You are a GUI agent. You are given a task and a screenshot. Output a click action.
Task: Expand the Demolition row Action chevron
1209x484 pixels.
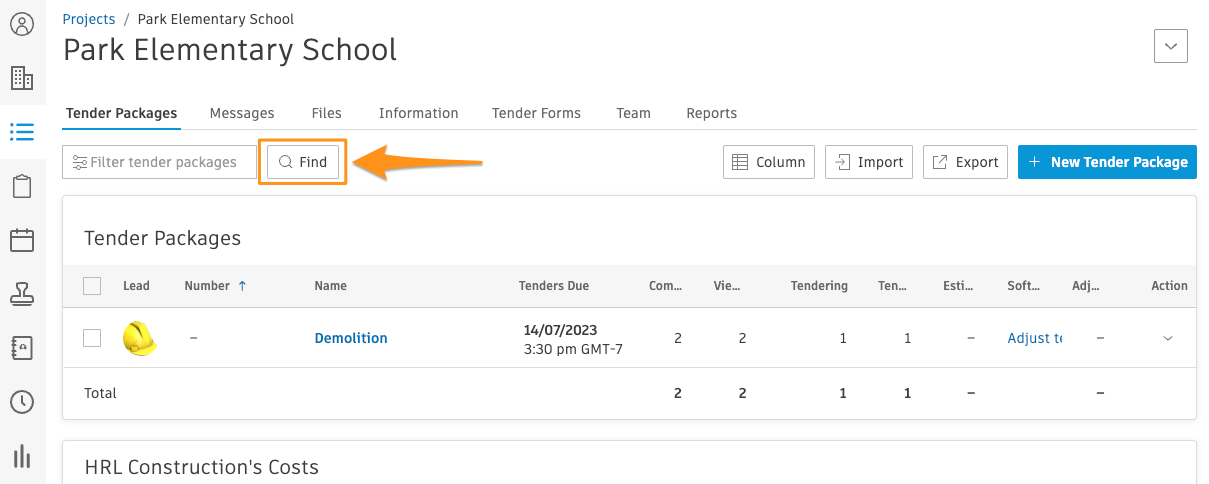pos(1168,339)
